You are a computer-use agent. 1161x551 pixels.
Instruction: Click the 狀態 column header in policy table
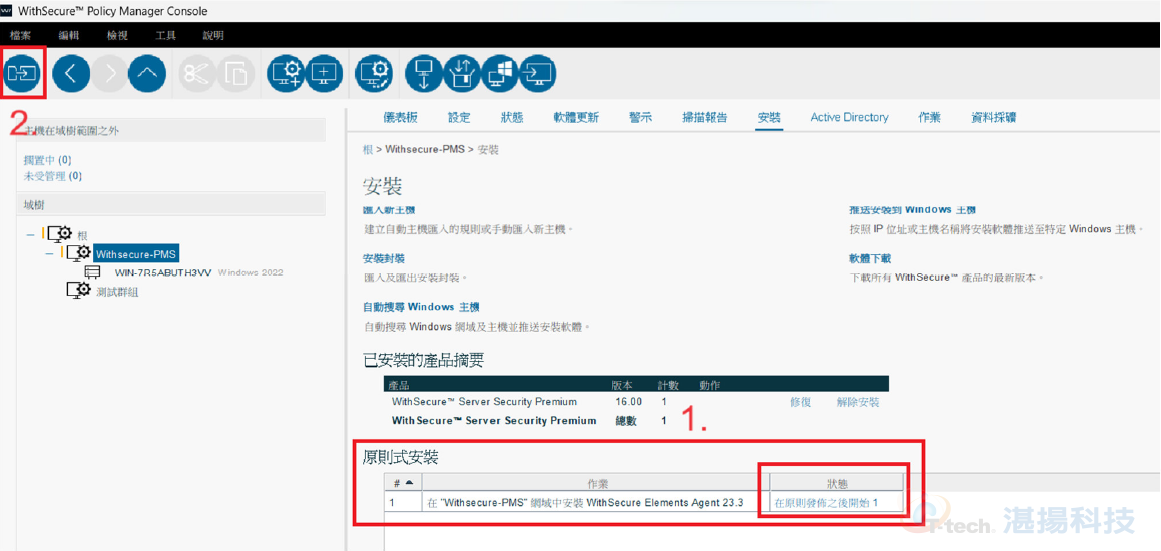(837, 483)
